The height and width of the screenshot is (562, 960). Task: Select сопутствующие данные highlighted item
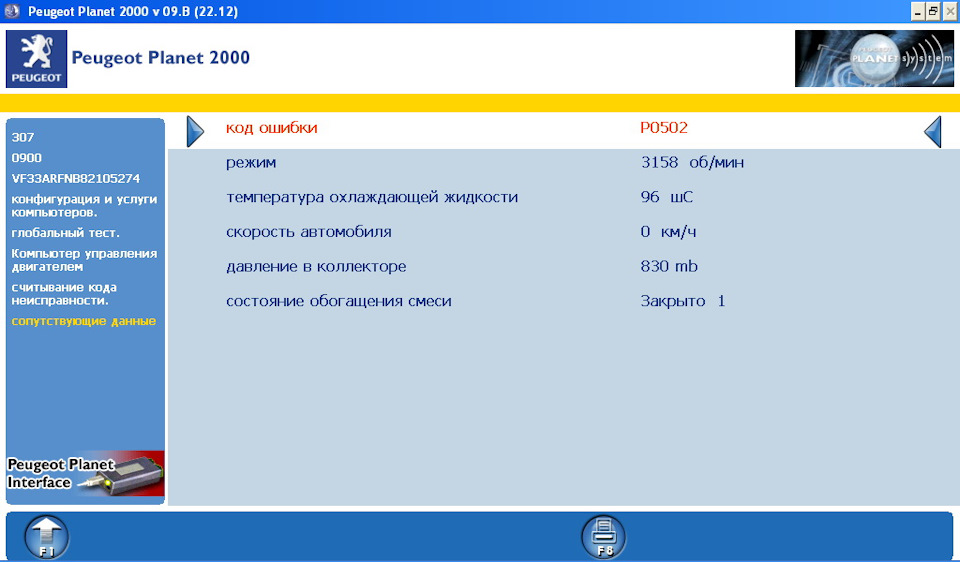pyautogui.click(x=84, y=321)
